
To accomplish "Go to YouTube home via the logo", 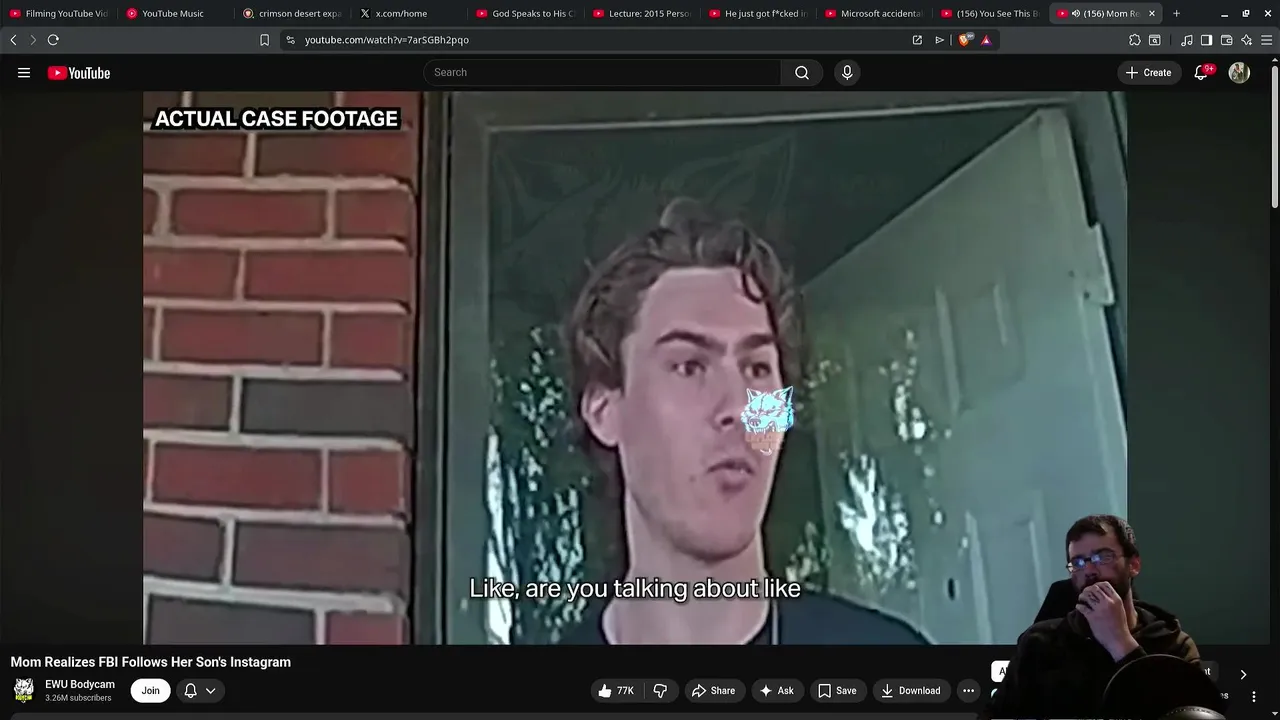I will [x=79, y=73].
